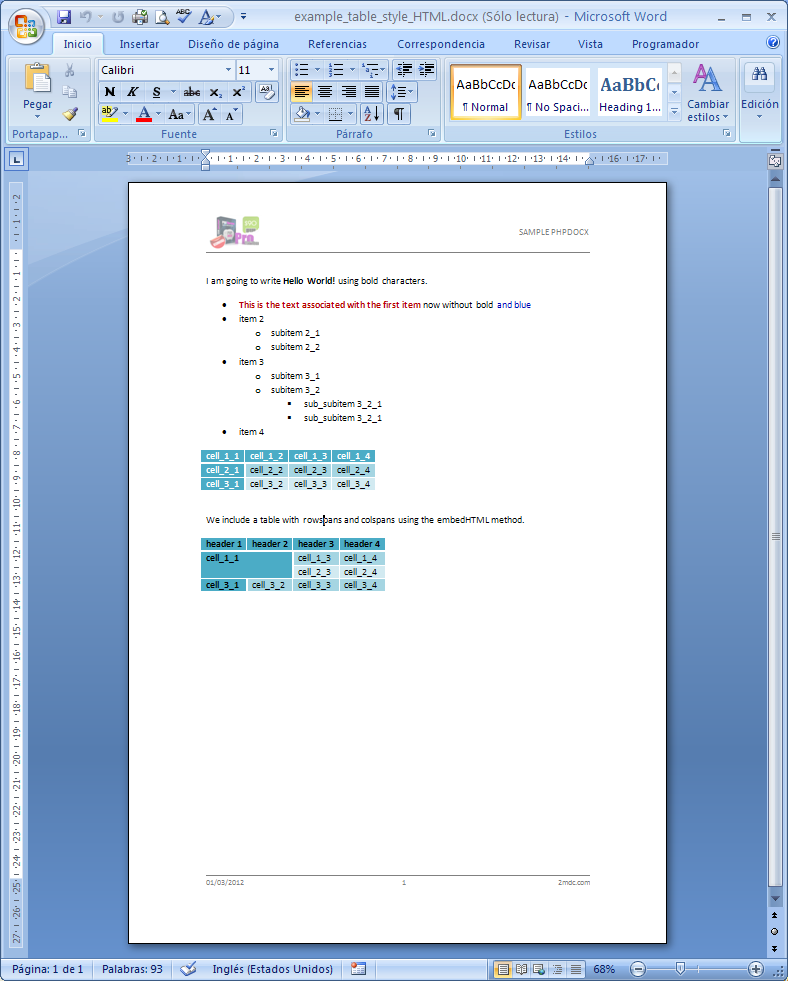This screenshot has height=981, width=788.
Task: Click the Save icon in quick access toolbar
Action: (x=64, y=17)
